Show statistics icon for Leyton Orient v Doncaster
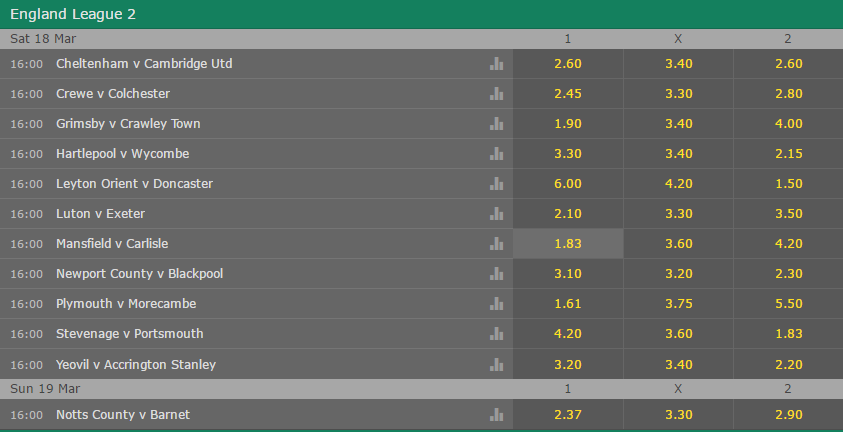843x432 pixels. (496, 184)
